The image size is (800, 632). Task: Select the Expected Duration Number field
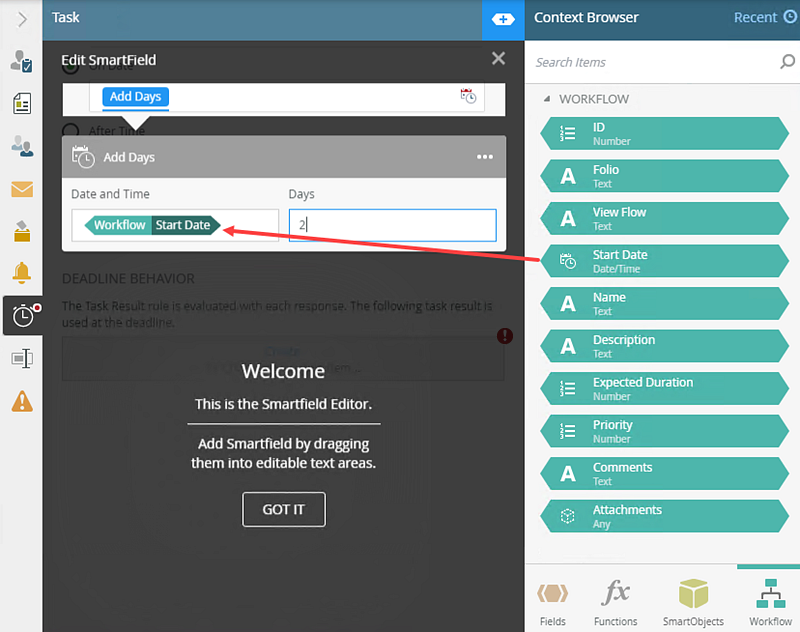click(x=665, y=389)
